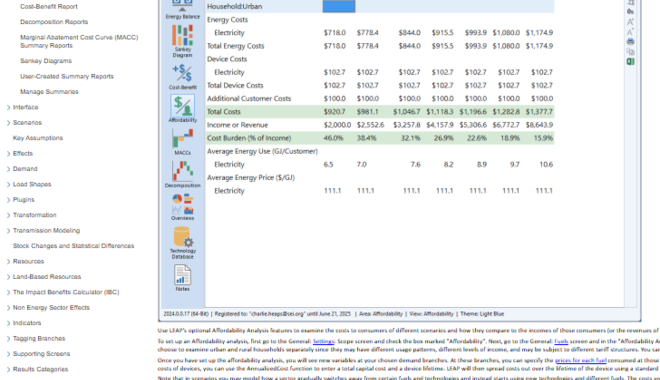Open the Land-Based Resources topic
Image resolution: width=660 pixels, height=380 pixels.
click(x=47, y=277)
